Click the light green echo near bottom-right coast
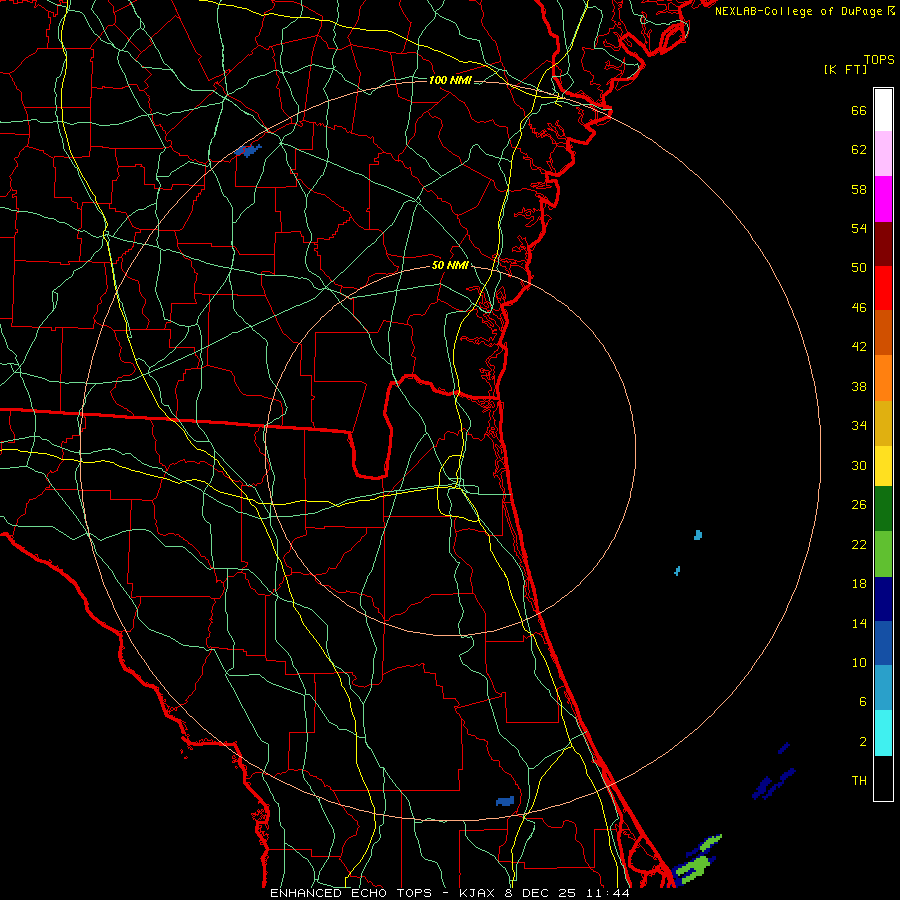900x900 pixels. tap(695, 865)
